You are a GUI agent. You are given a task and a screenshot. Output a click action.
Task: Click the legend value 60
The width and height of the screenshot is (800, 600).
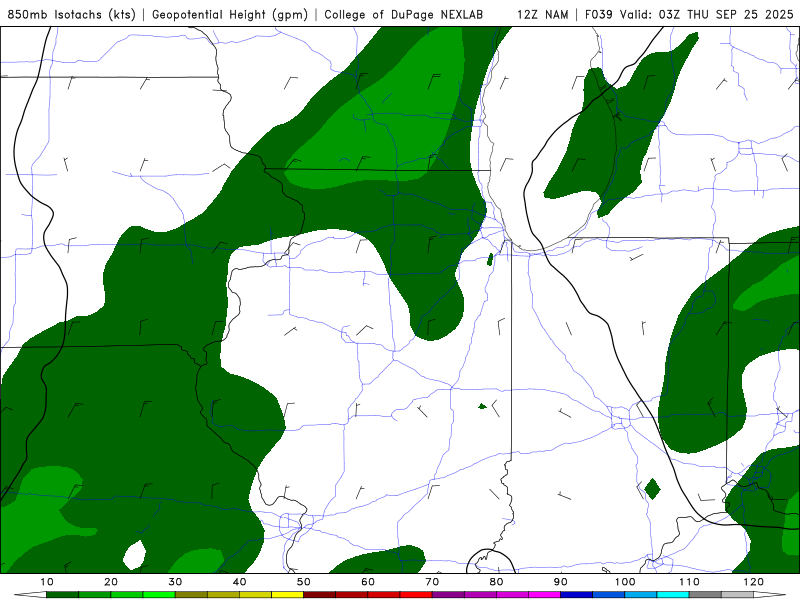(x=368, y=582)
